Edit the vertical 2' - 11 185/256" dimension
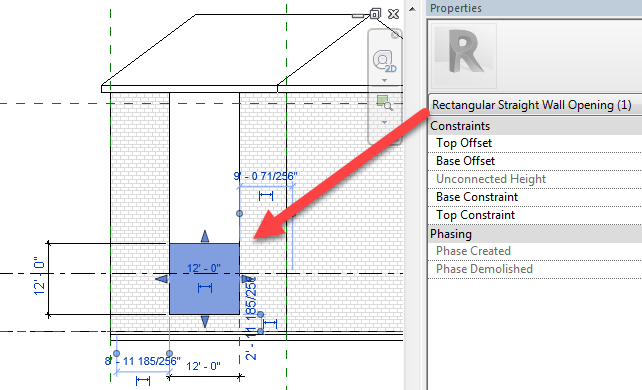 (251, 318)
